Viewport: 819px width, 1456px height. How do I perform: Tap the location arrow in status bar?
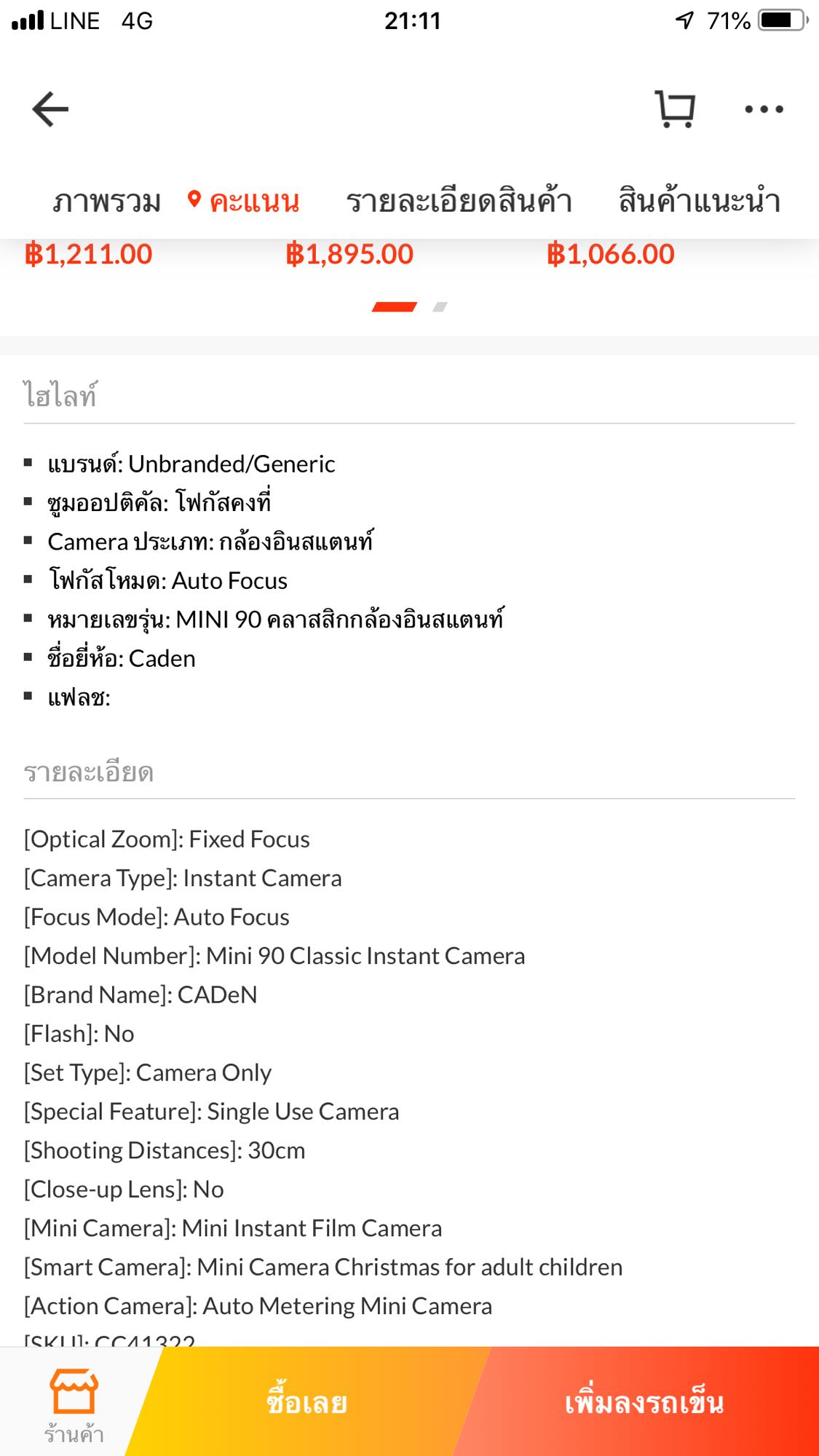[684, 20]
